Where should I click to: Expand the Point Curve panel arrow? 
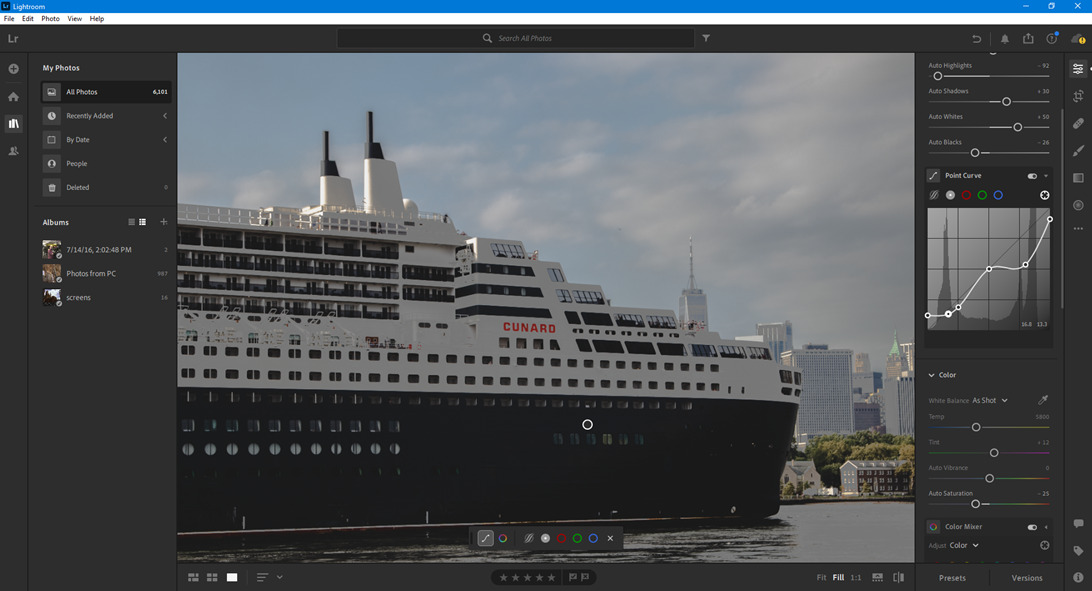1046,176
